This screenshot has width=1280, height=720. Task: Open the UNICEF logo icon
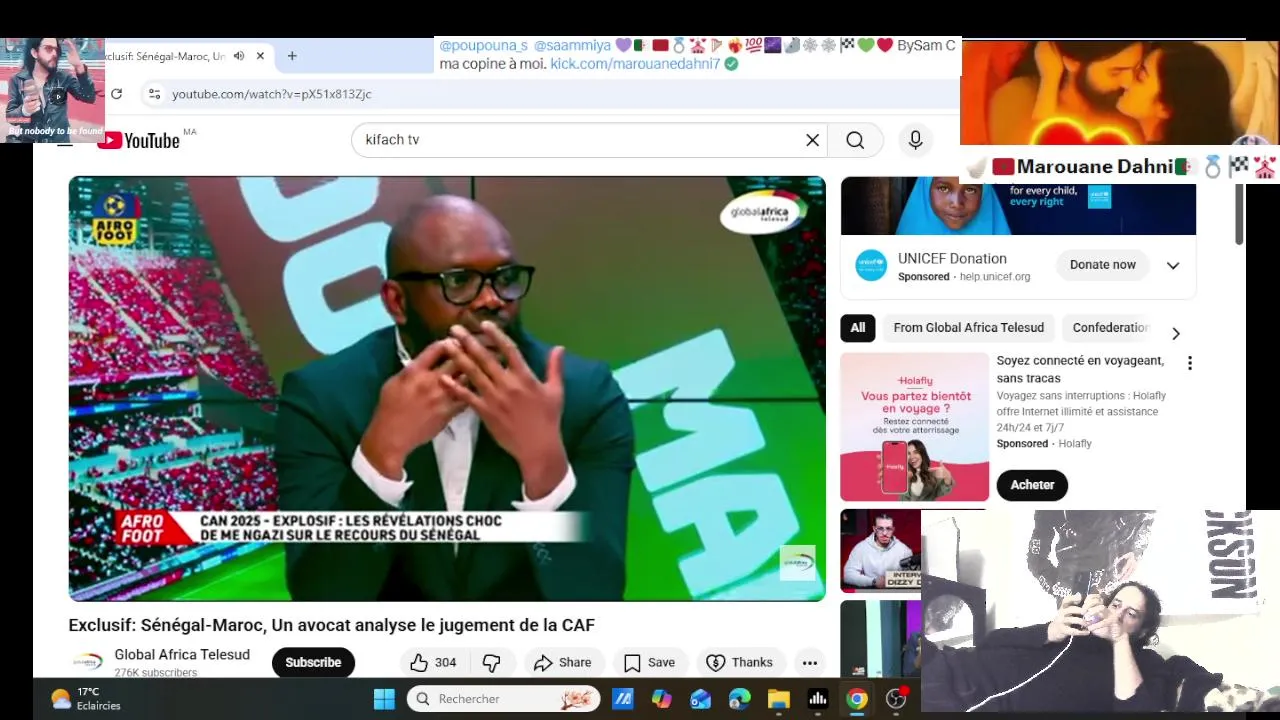[x=872, y=265]
